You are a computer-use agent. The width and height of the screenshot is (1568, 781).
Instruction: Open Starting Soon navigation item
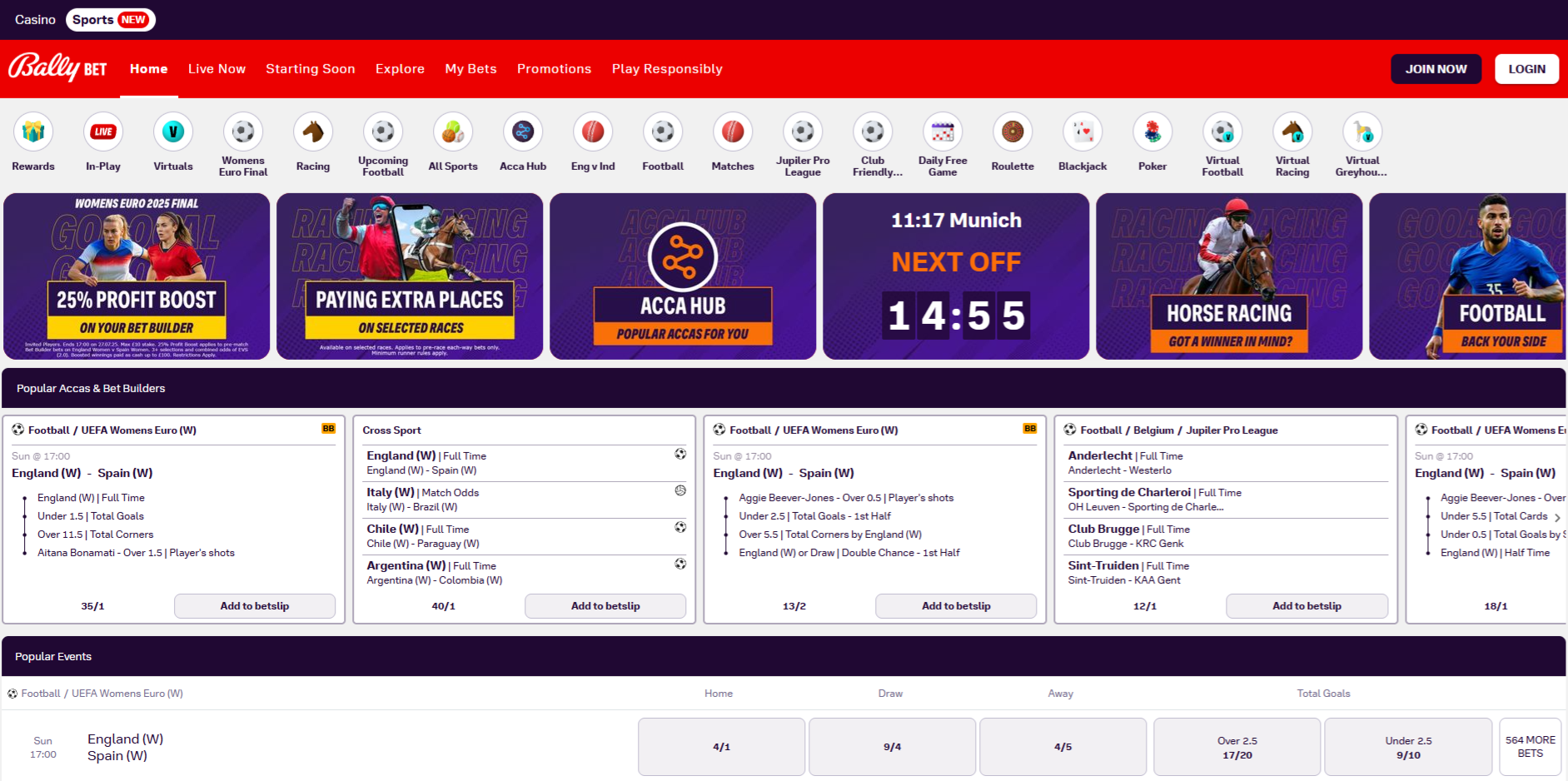310,69
